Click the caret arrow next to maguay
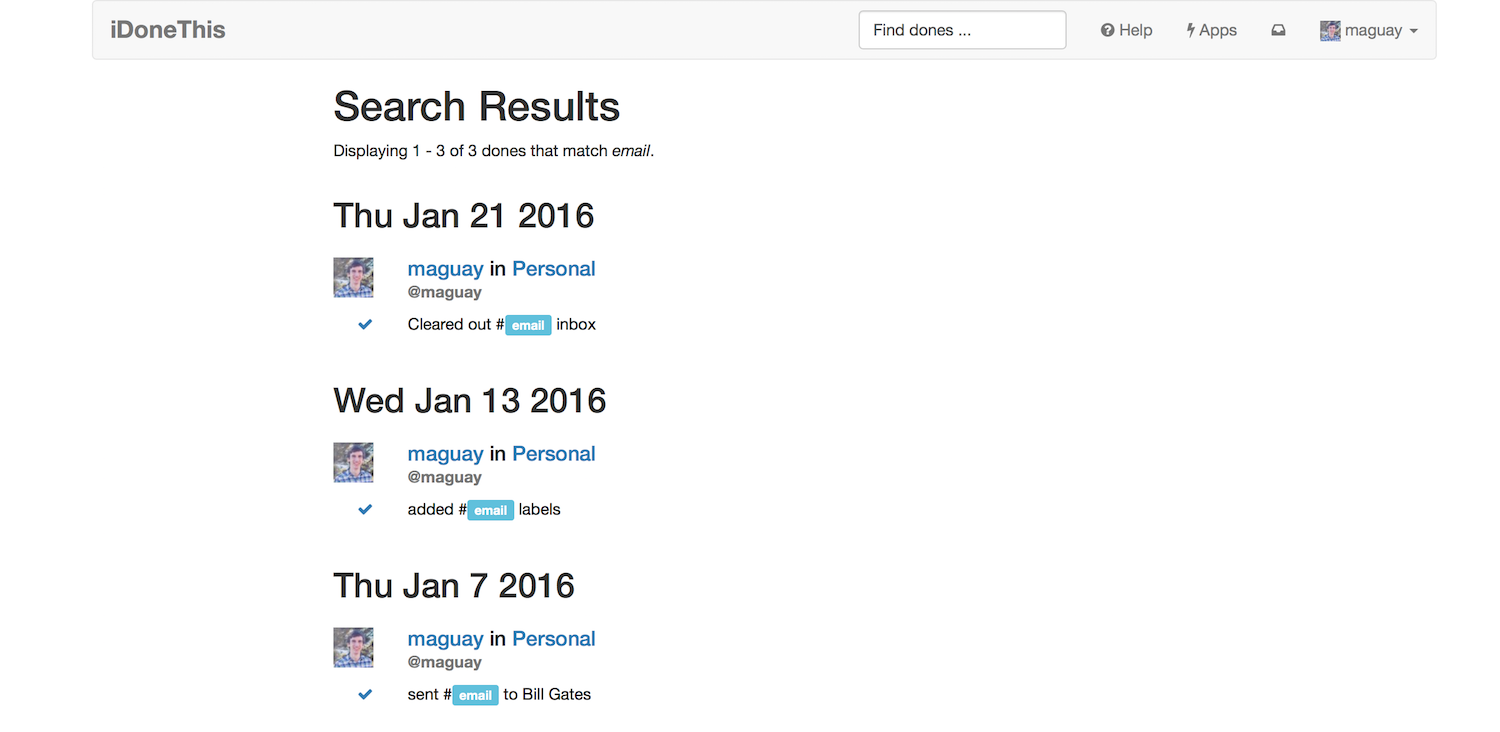This screenshot has height=732, width=1500. click(x=1413, y=32)
